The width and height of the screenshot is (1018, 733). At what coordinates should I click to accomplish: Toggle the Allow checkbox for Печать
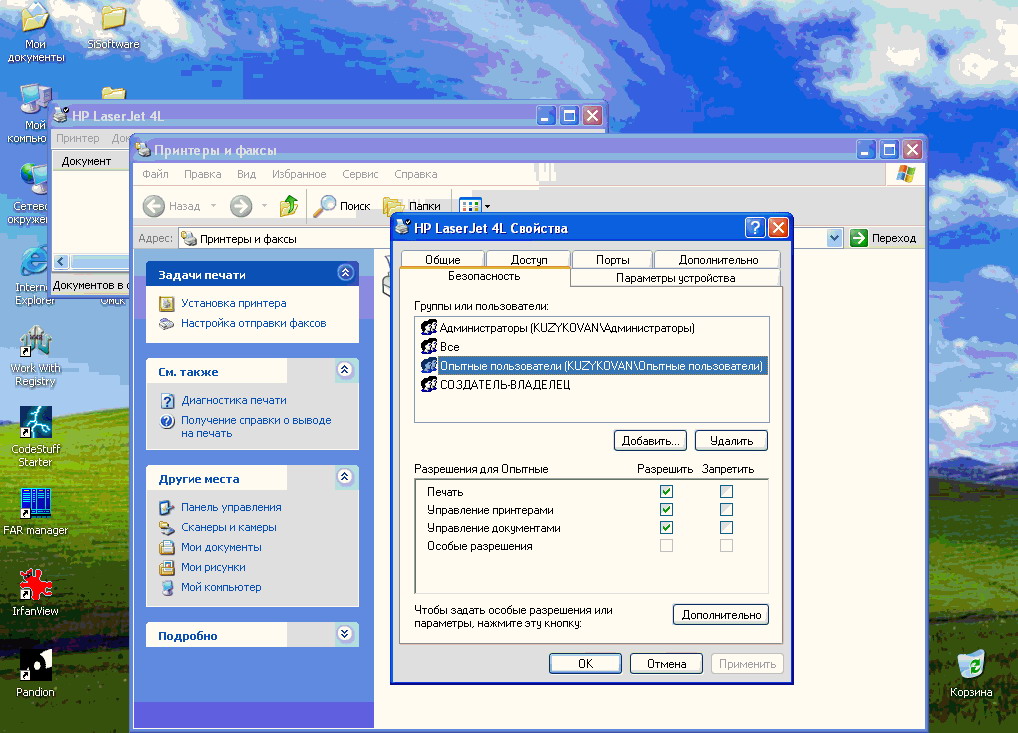click(666, 492)
